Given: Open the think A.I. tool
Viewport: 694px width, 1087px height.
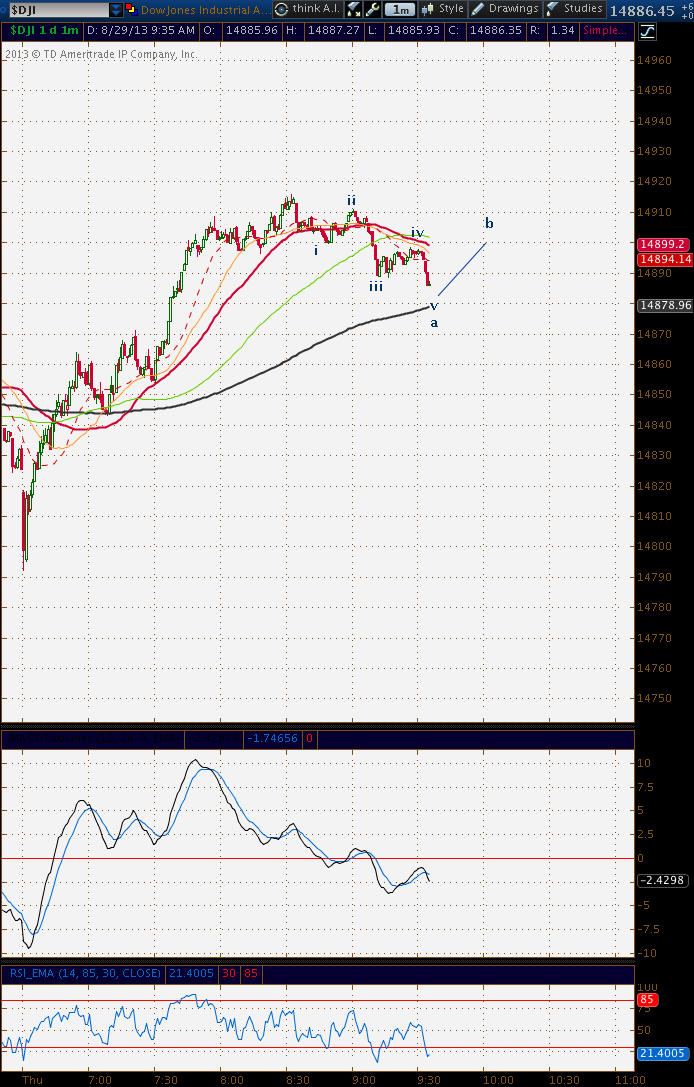Looking at the screenshot, I should [307, 9].
